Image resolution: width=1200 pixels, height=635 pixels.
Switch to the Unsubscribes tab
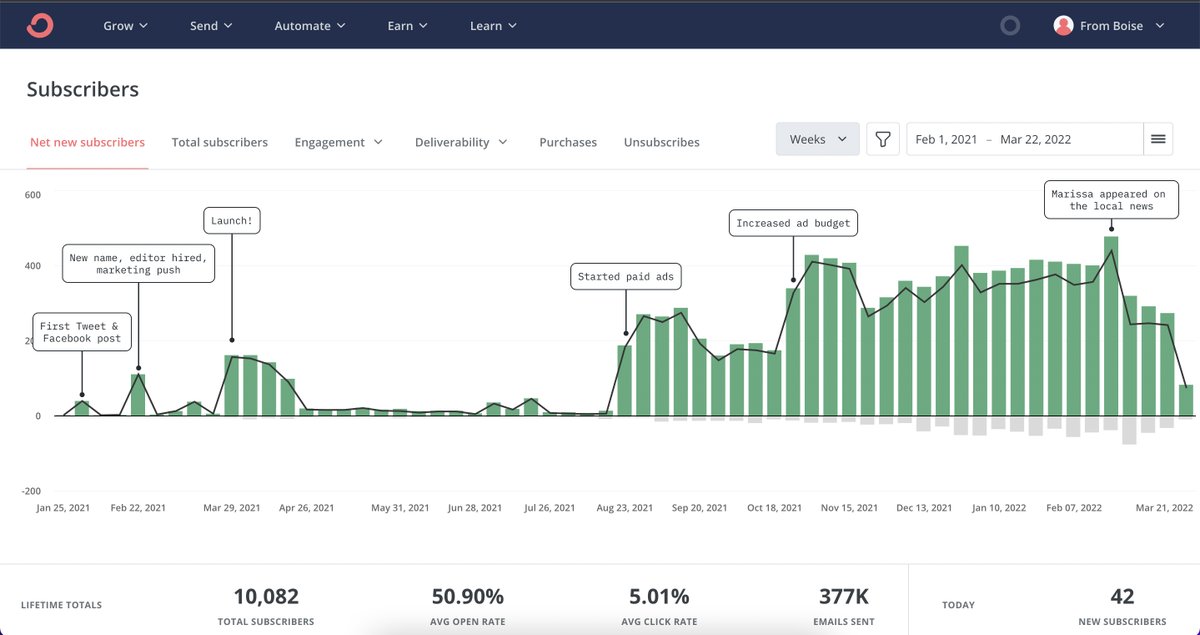click(x=662, y=142)
